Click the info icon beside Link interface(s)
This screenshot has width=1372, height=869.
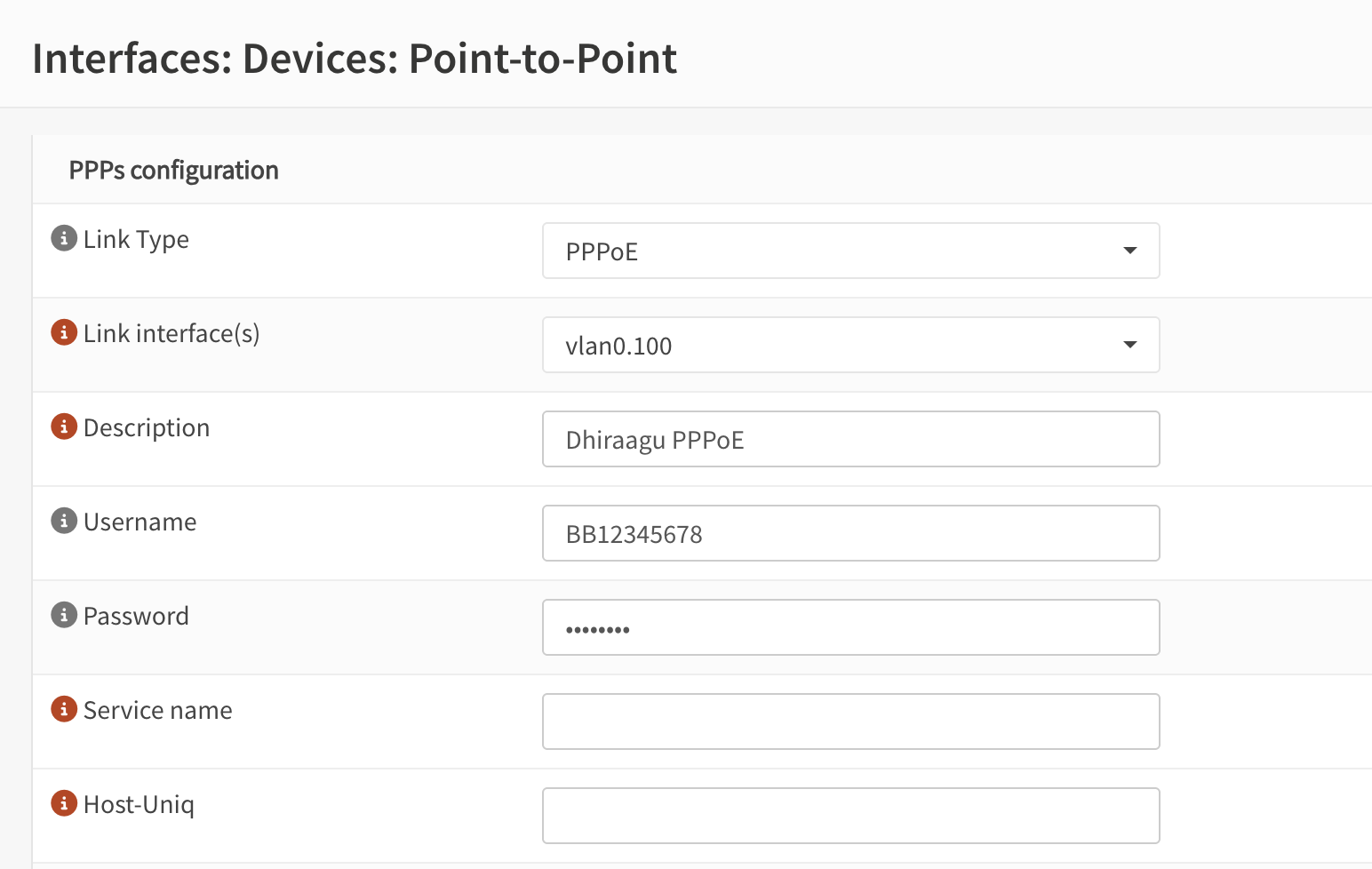point(63,331)
